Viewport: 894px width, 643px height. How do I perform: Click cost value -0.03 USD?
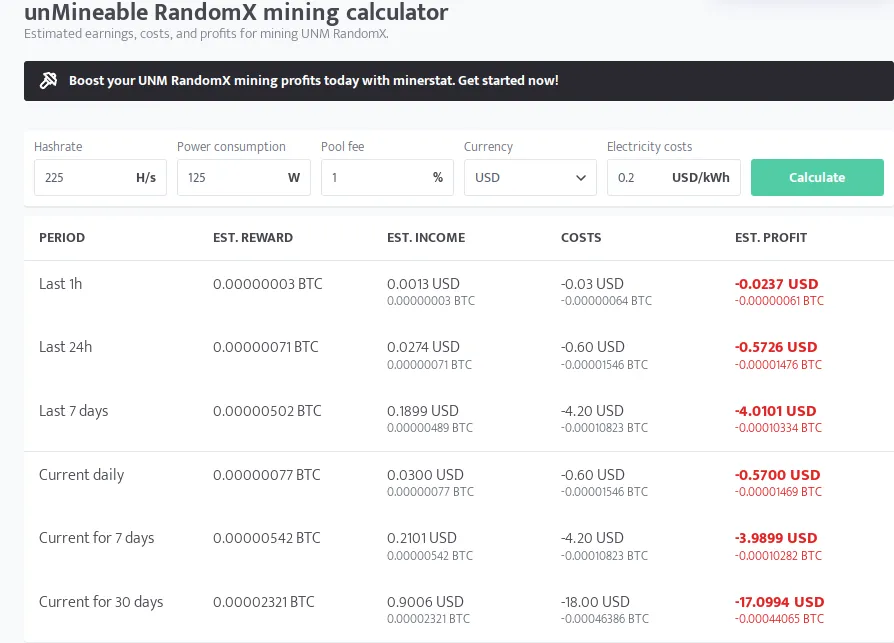(592, 284)
